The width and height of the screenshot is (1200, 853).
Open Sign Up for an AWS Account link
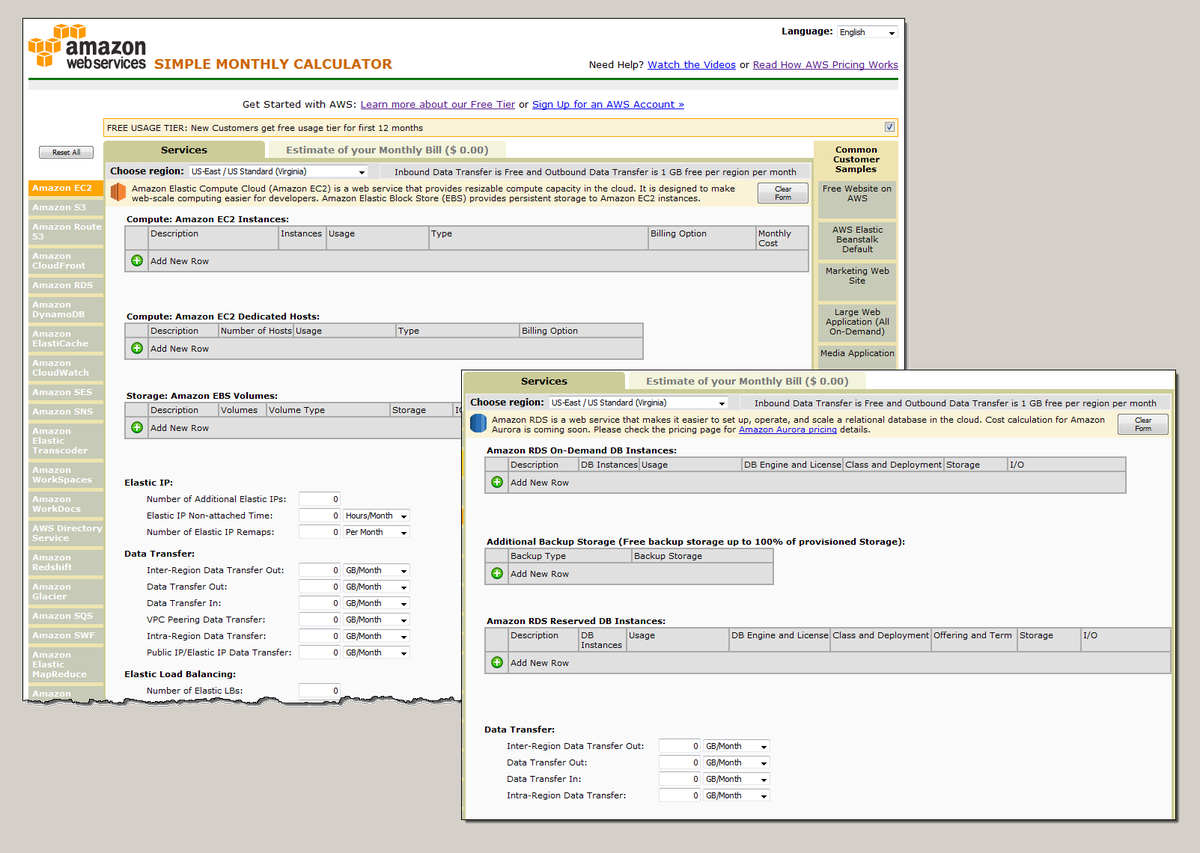(608, 104)
